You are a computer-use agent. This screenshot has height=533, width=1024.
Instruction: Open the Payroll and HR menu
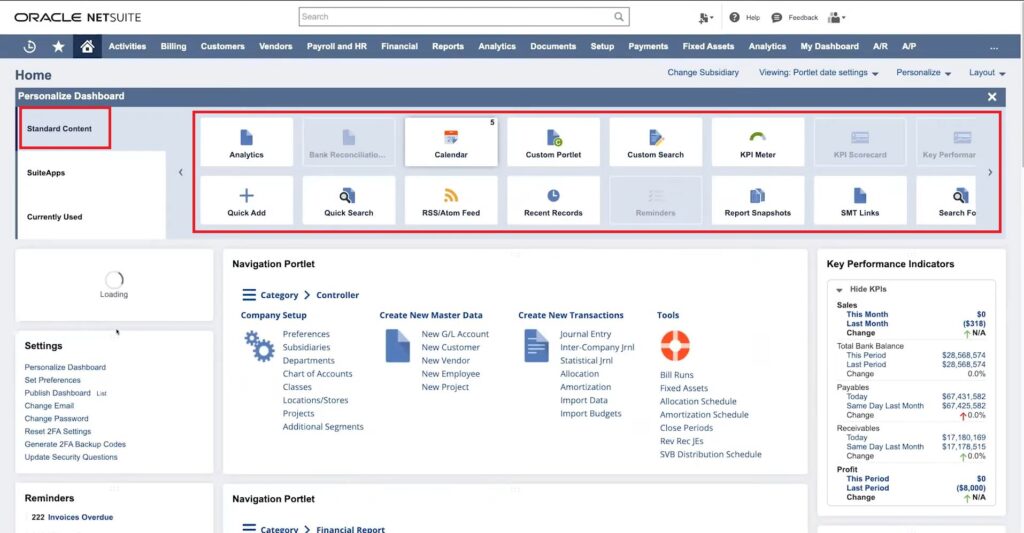coord(337,46)
